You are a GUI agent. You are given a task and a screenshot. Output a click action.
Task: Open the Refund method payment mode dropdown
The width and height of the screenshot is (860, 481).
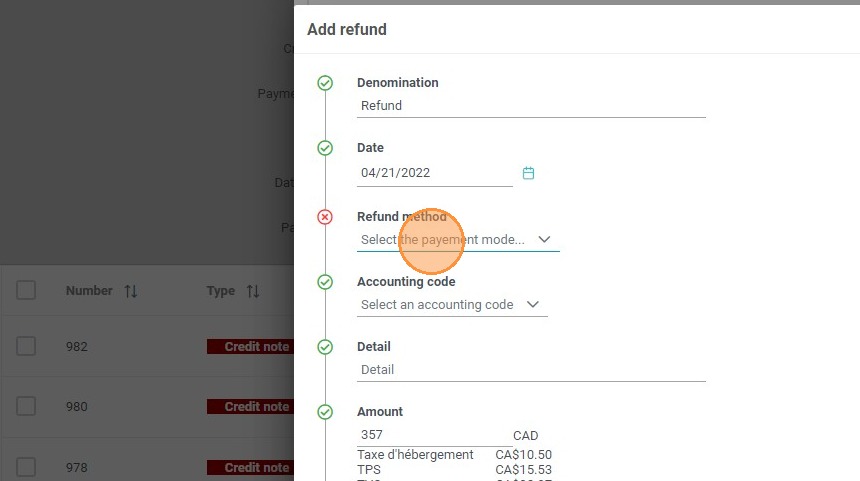[x=458, y=240]
